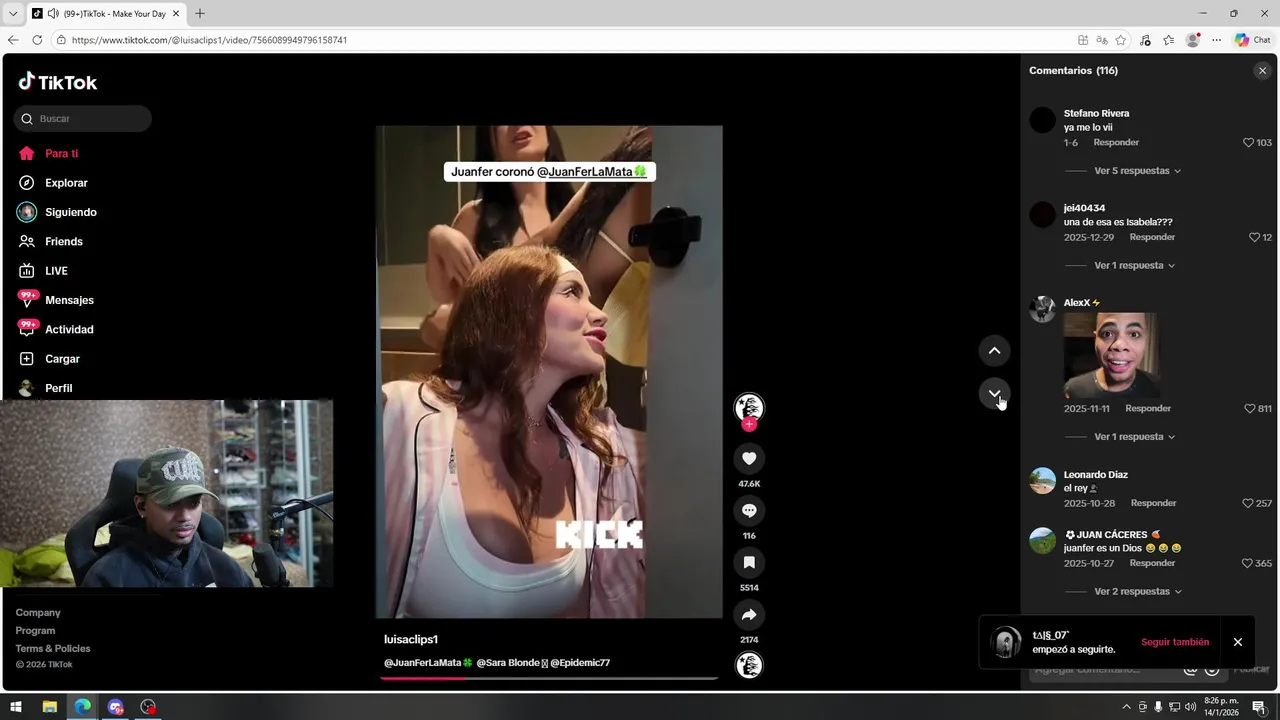Open the new tab plus button
Screen dimensions: 1280x720
tap(199, 13)
